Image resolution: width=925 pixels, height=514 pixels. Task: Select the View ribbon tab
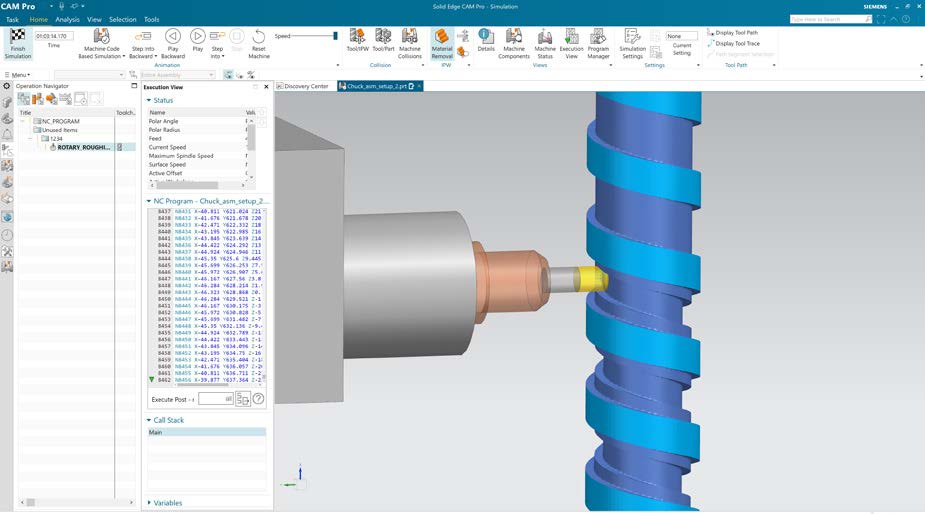click(x=94, y=19)
